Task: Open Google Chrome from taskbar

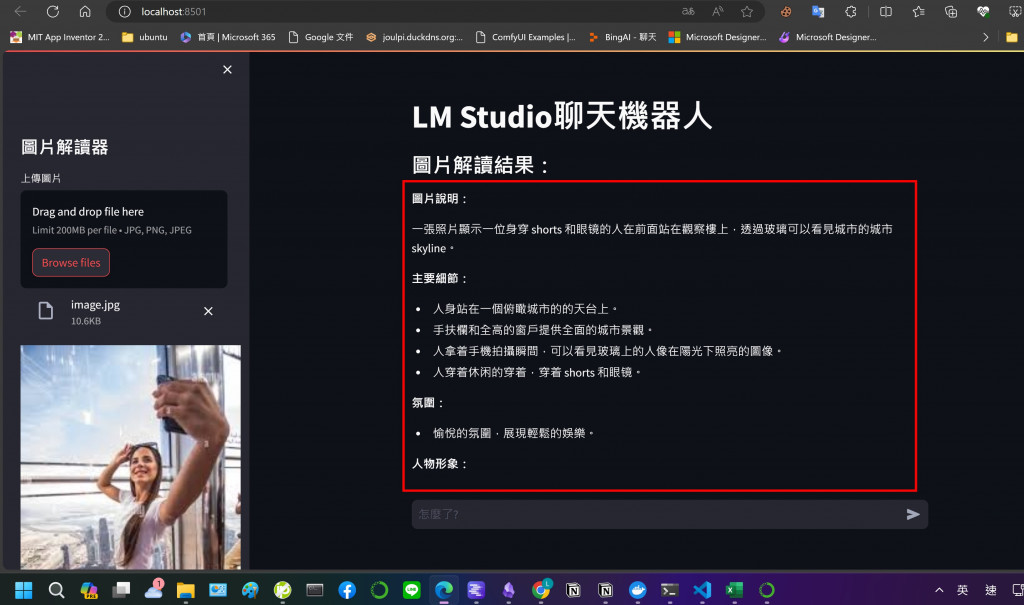Action: [541, 590]
